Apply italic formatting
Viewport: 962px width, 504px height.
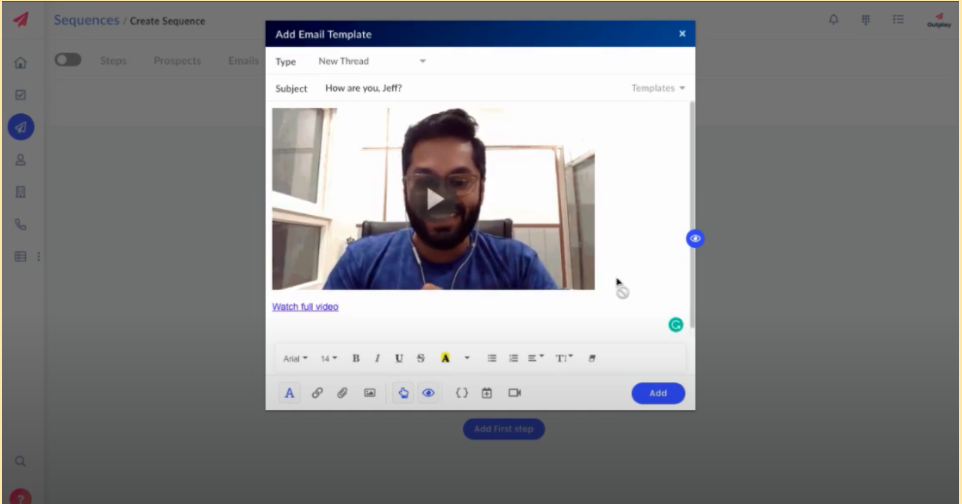point(377,359)
